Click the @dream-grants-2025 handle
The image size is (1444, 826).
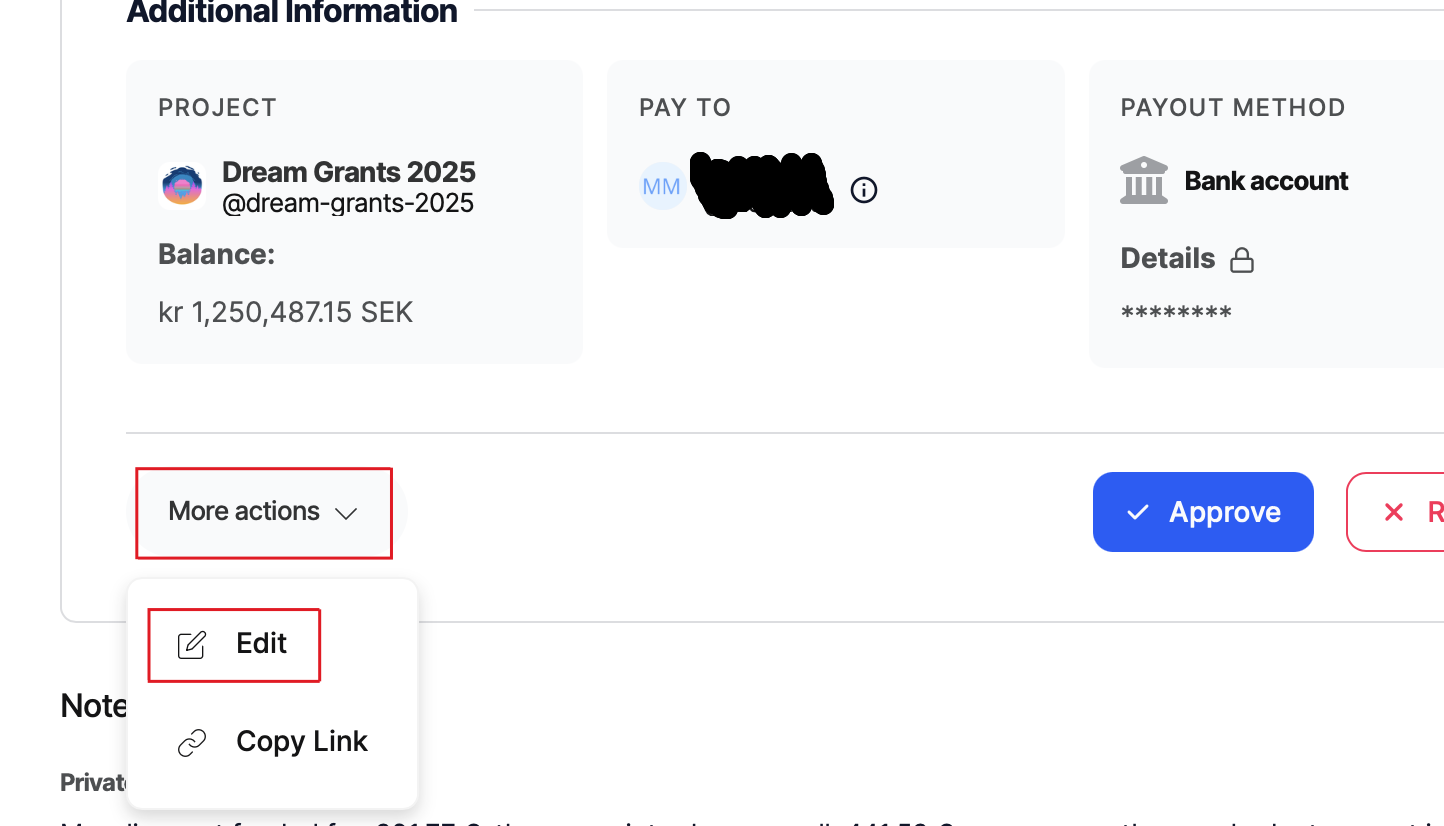[x=347, y=204]
